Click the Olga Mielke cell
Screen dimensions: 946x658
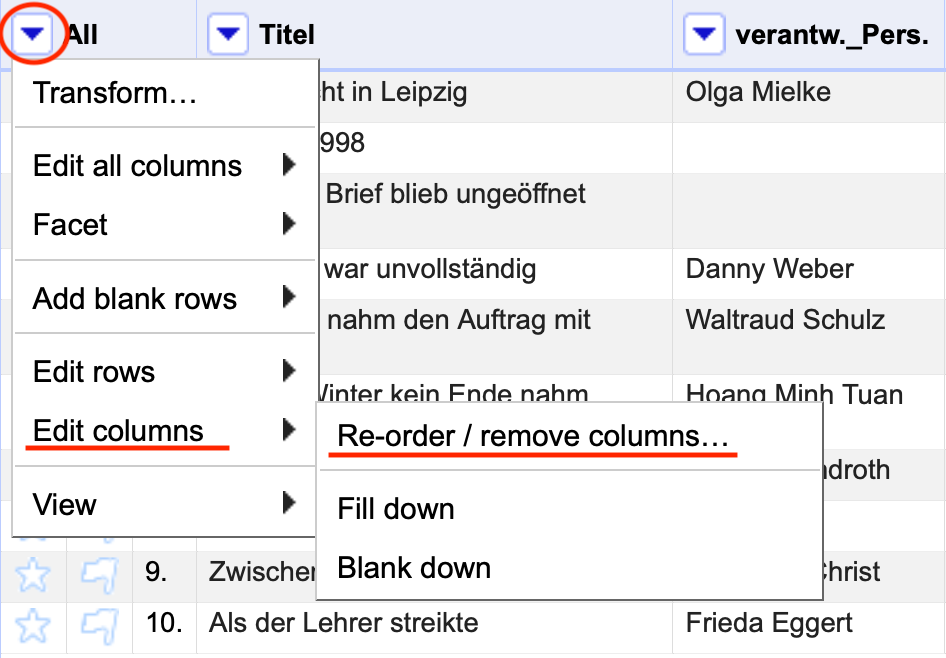[758, 93]
